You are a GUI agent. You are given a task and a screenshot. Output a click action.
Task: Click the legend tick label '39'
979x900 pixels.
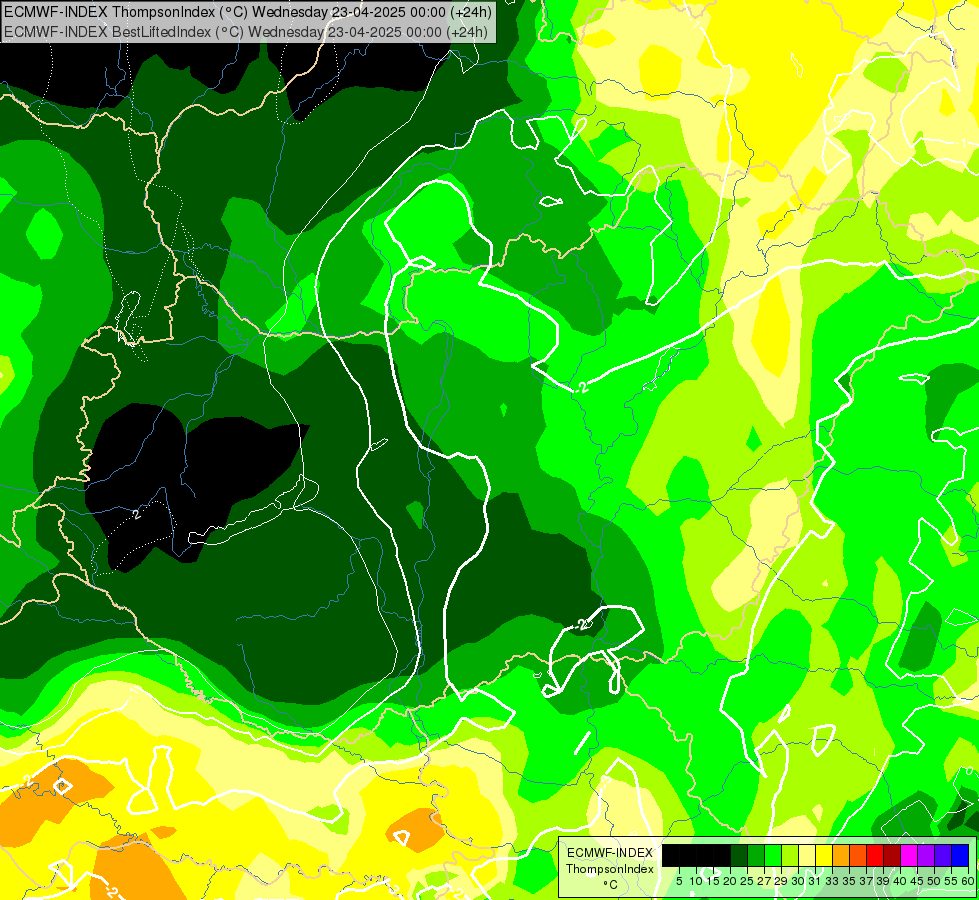883,881
